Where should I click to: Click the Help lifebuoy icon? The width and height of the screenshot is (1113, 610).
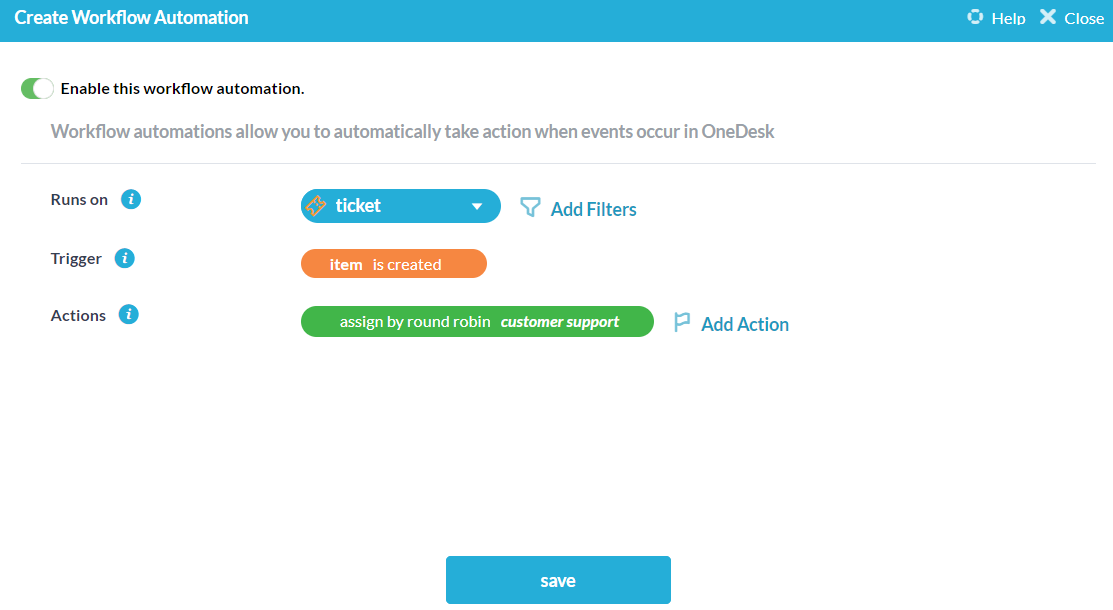(x=975, y=17)
